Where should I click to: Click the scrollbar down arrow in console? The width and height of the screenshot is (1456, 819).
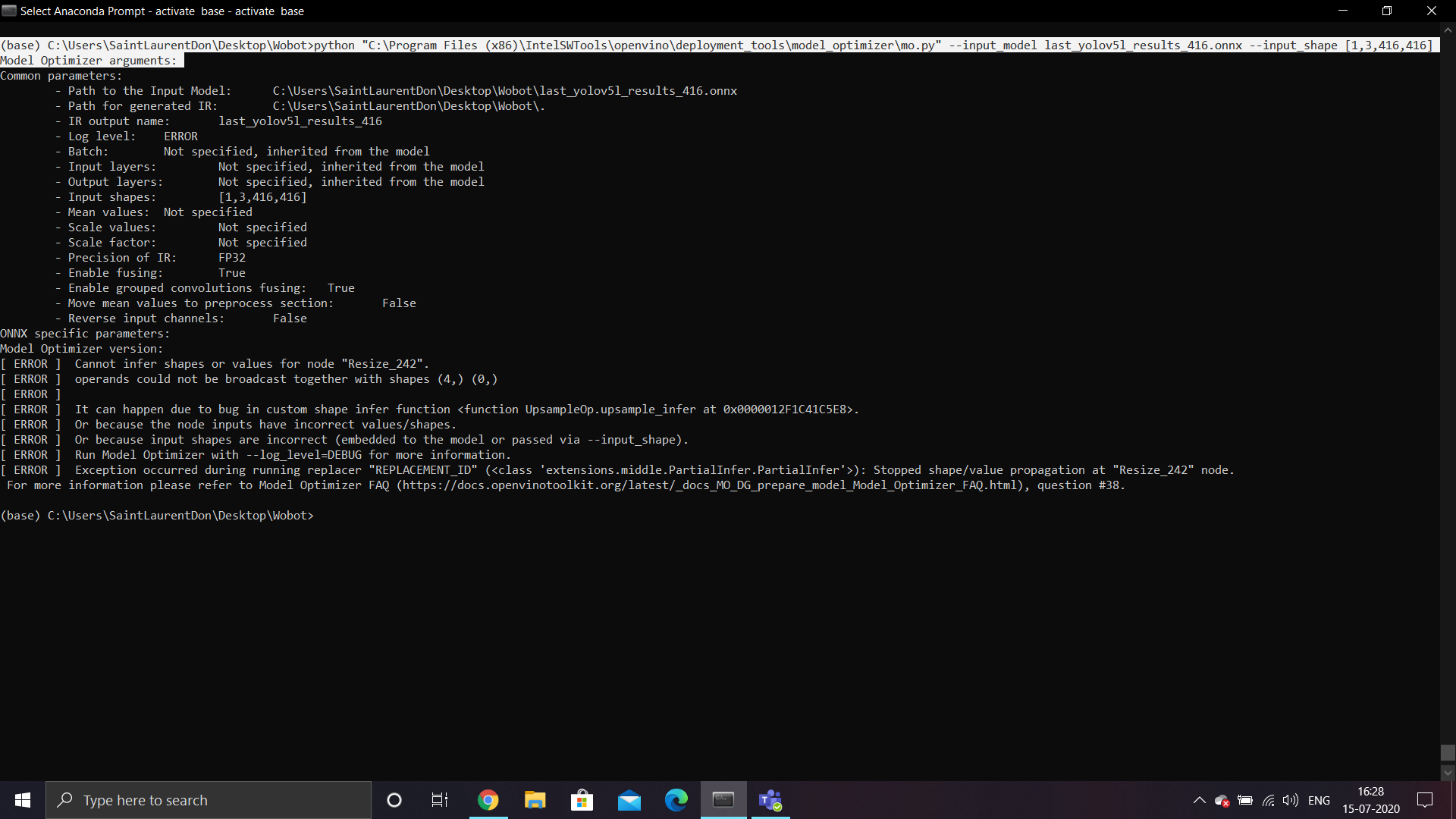(1448, 773)
